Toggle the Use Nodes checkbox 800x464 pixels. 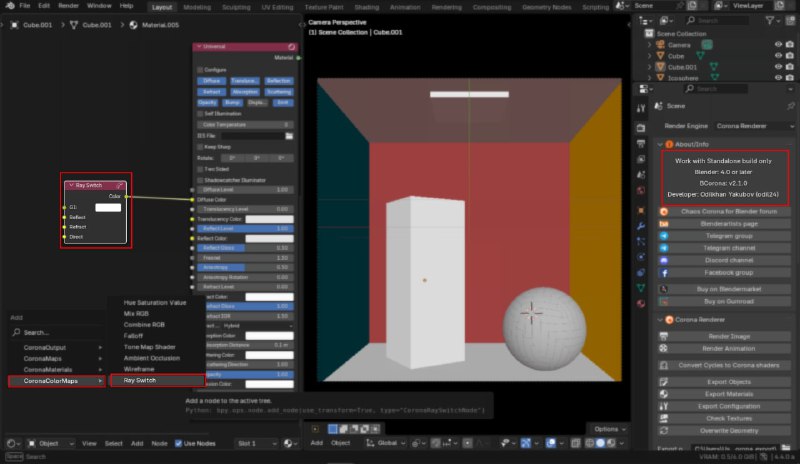[x=178, y=443]
